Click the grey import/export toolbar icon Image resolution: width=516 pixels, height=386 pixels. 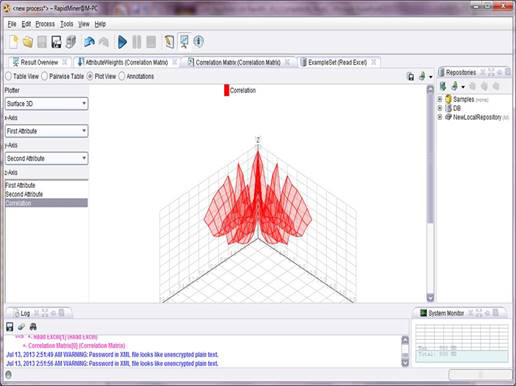click(x=71, y=42)
